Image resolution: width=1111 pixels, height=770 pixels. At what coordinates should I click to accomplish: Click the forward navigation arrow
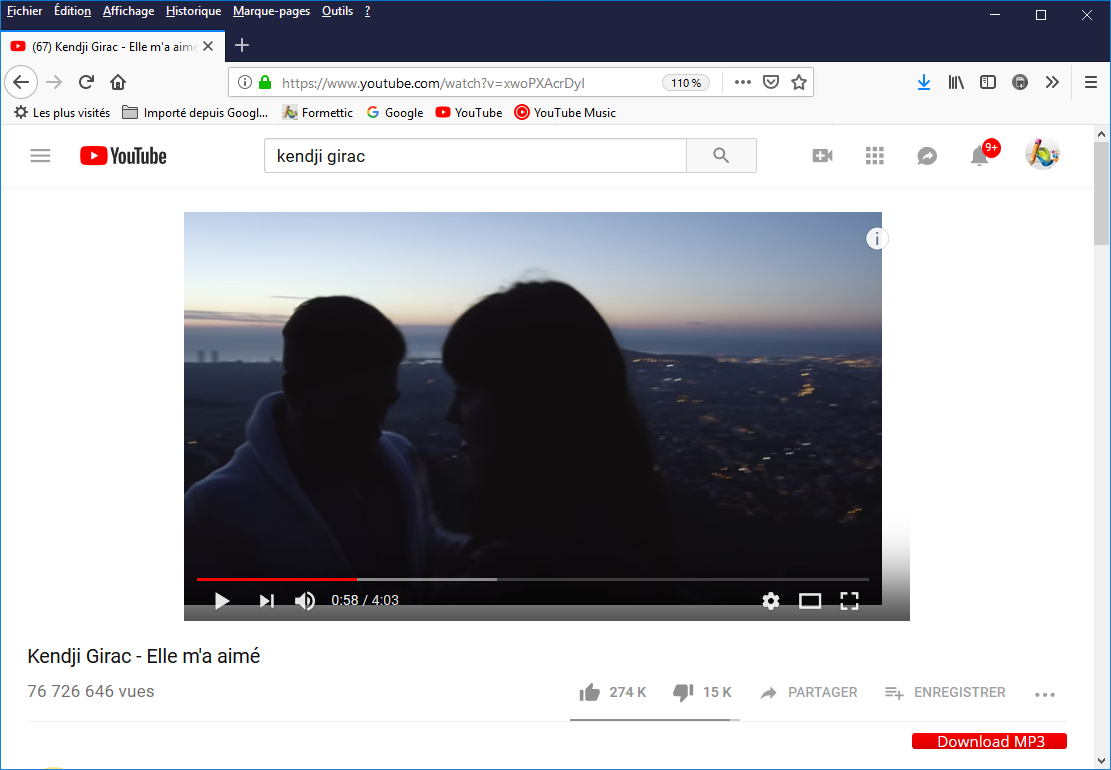point(54,83)
